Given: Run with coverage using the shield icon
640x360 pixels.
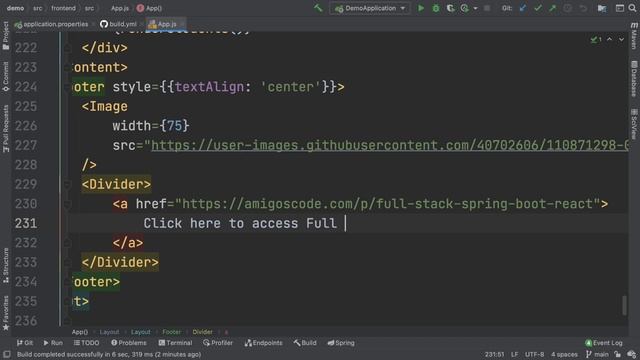Looking at the screenshot, I should 450,8.
